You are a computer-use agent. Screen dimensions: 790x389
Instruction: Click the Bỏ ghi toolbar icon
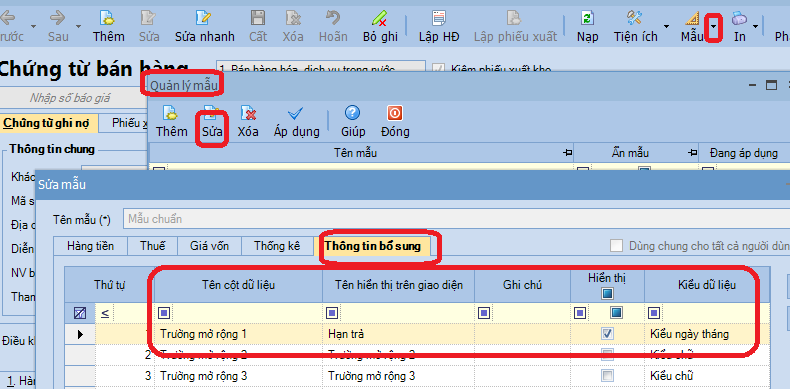[380, 26]
